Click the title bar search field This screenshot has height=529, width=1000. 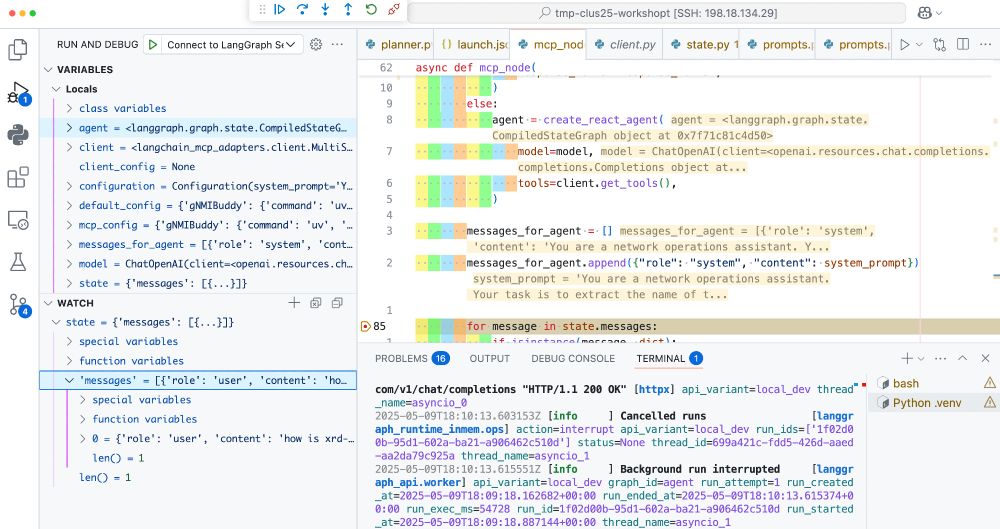(657, 13)
